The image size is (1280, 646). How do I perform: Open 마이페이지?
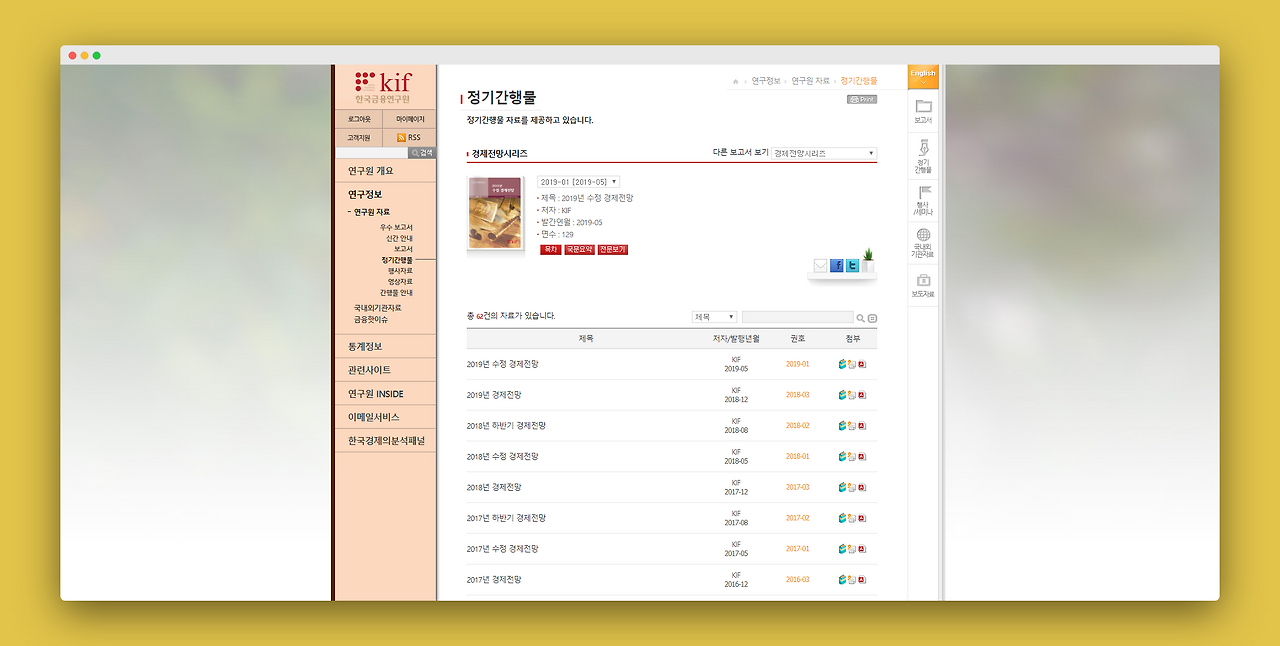409,119
